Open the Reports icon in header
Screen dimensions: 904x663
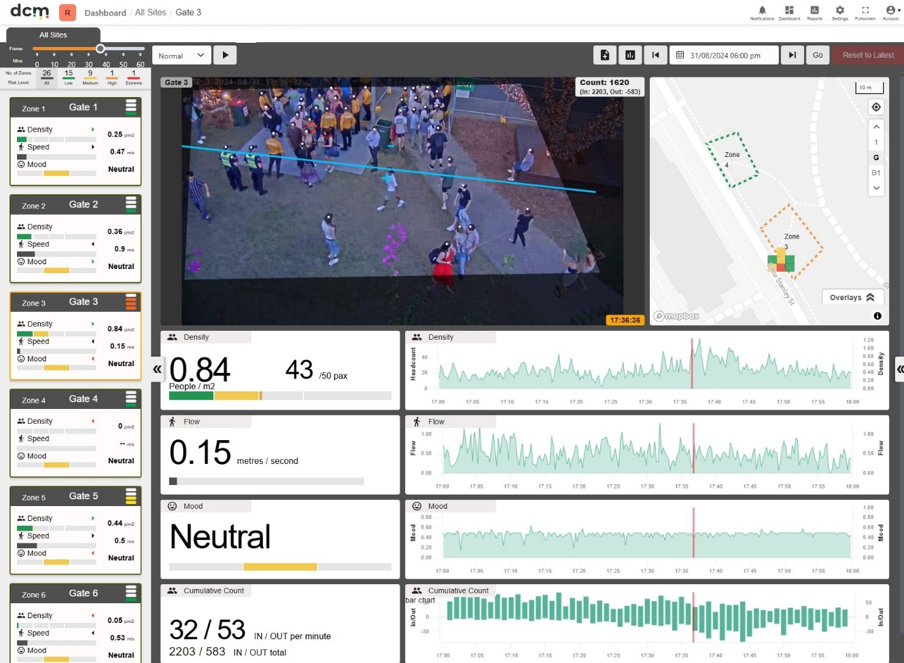[x=815, y=12]
